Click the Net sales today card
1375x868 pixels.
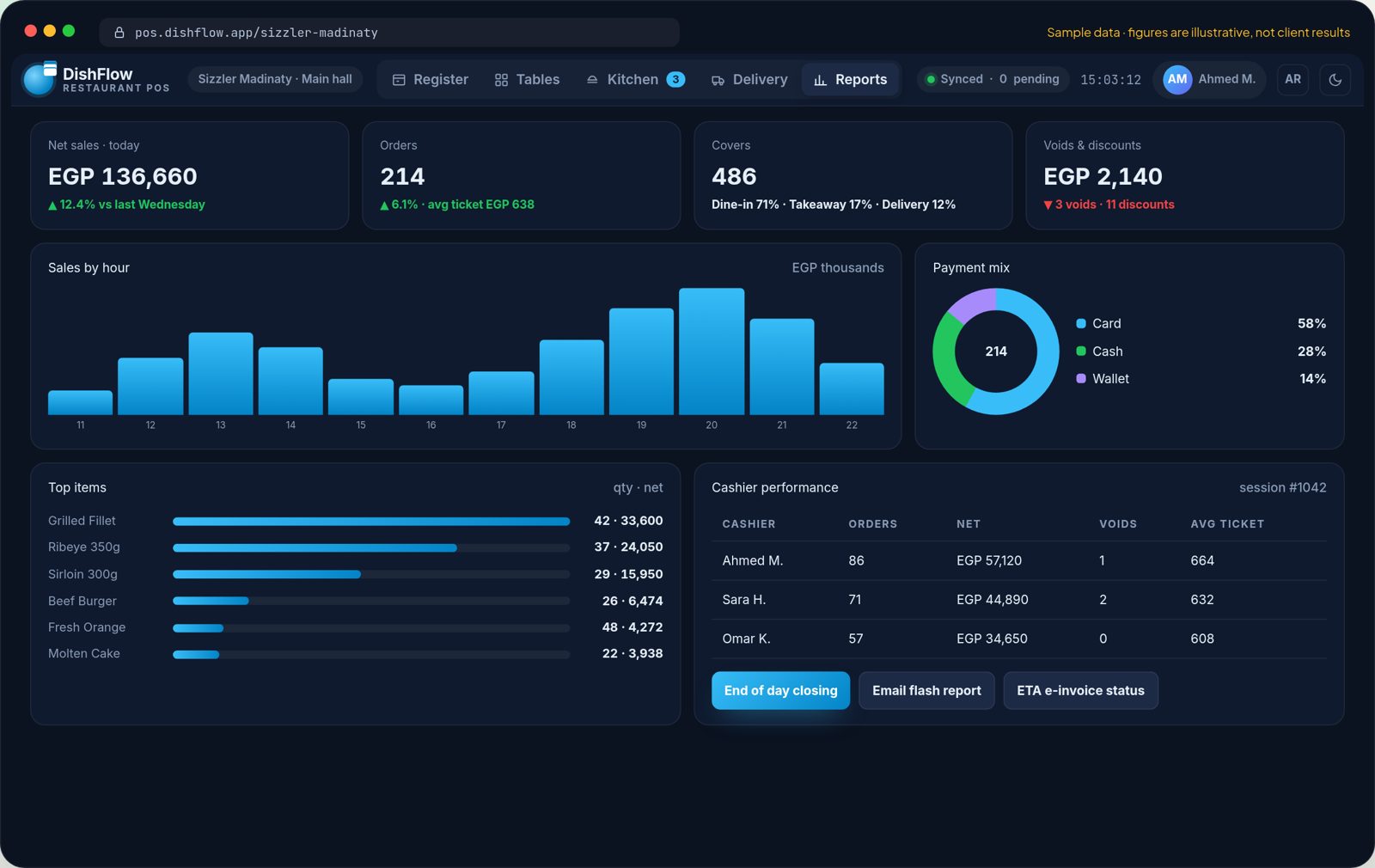click(190, 175)
